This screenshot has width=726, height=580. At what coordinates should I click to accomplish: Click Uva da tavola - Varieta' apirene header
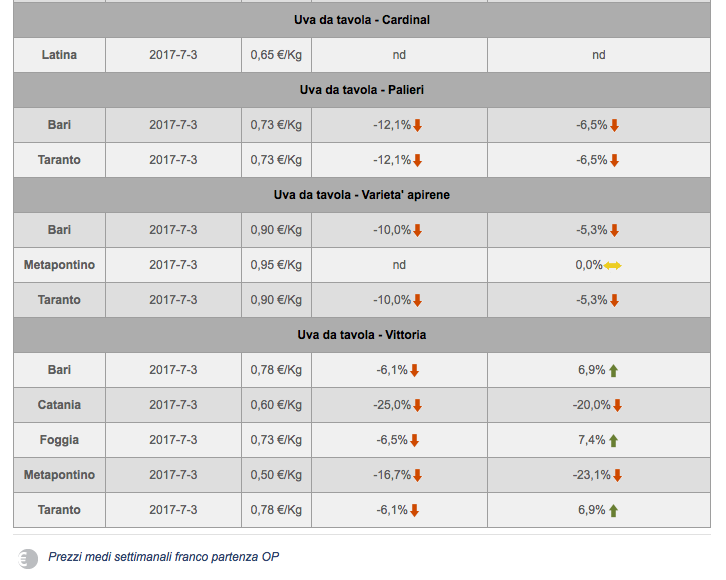coord(362,195)
